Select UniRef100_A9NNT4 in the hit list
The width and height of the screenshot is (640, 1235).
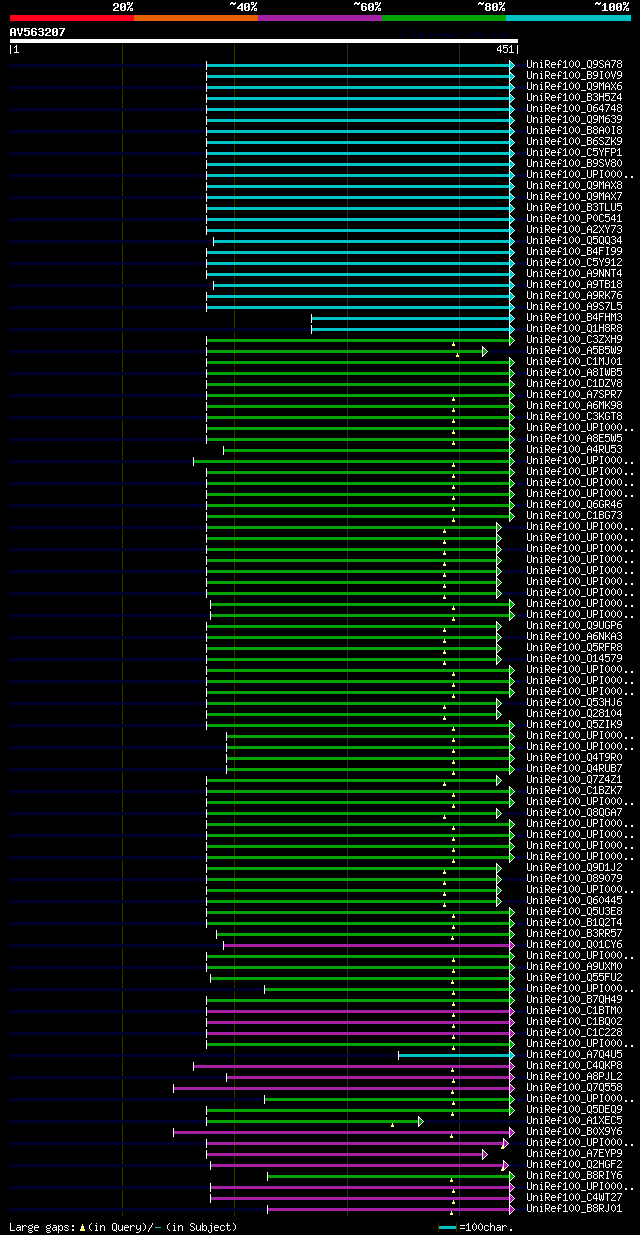[574, 274]
